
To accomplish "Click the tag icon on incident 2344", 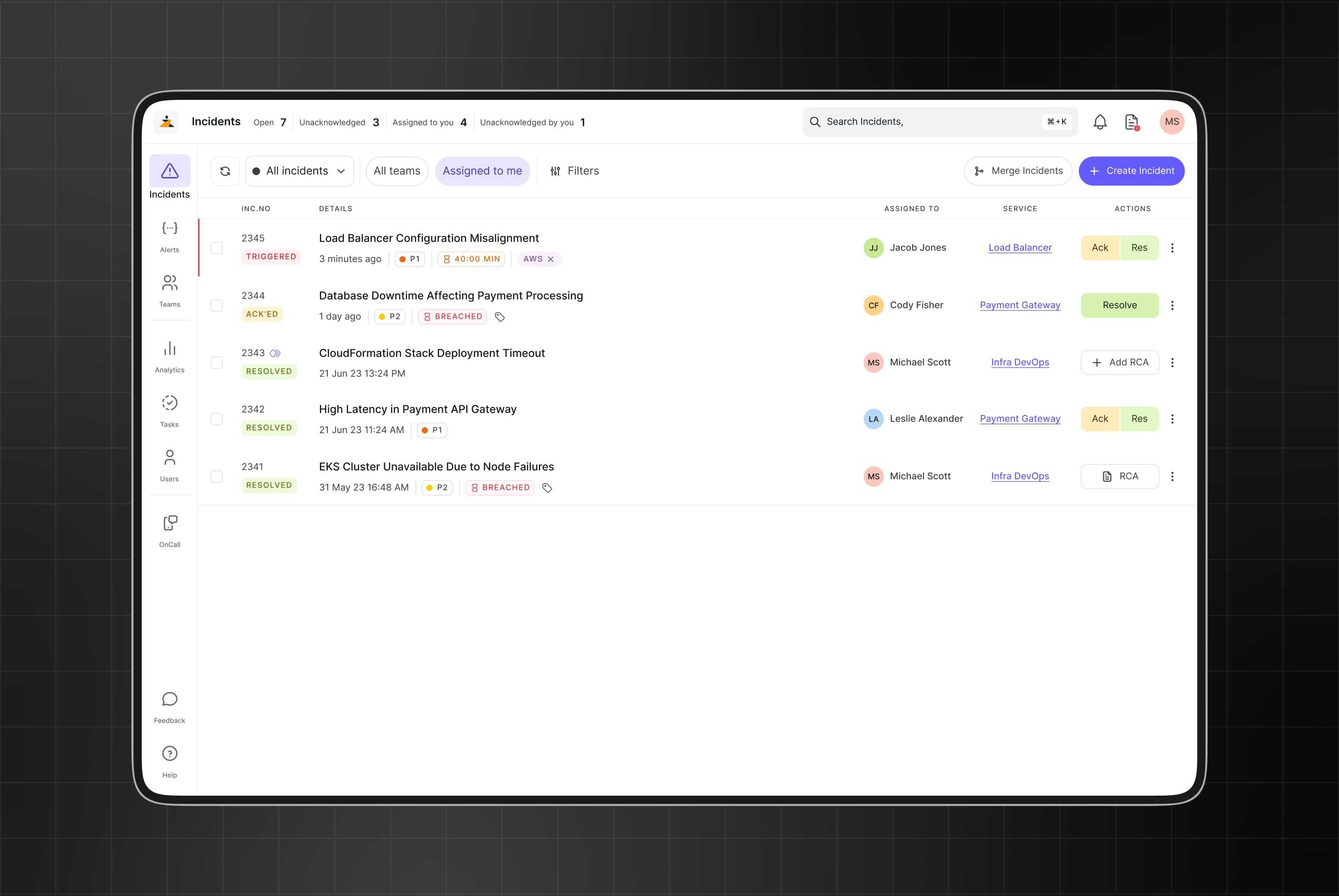I will click(500, 316).
